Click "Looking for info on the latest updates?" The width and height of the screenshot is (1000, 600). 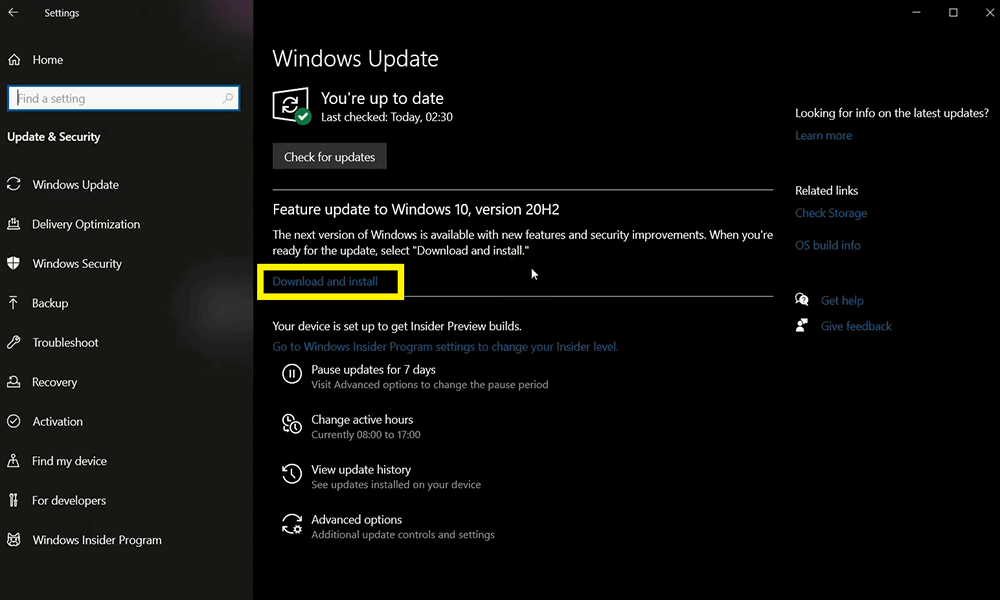(x=892, y=113)
